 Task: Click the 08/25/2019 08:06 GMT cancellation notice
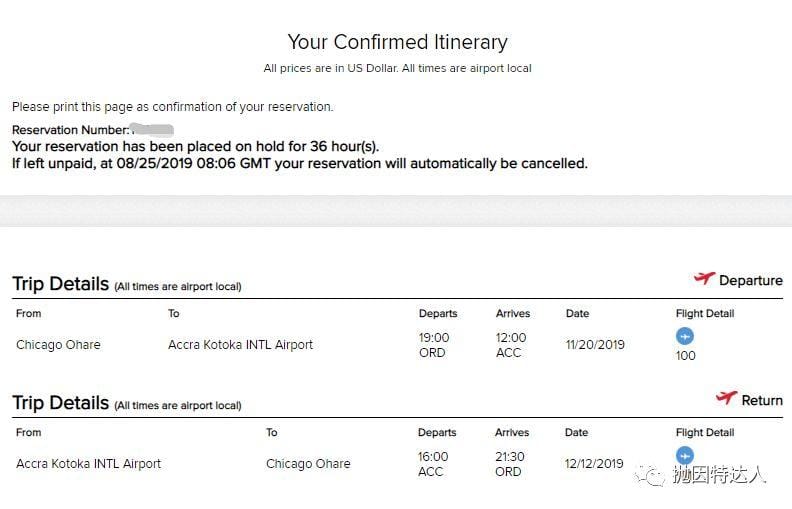(x=300, y=162)
